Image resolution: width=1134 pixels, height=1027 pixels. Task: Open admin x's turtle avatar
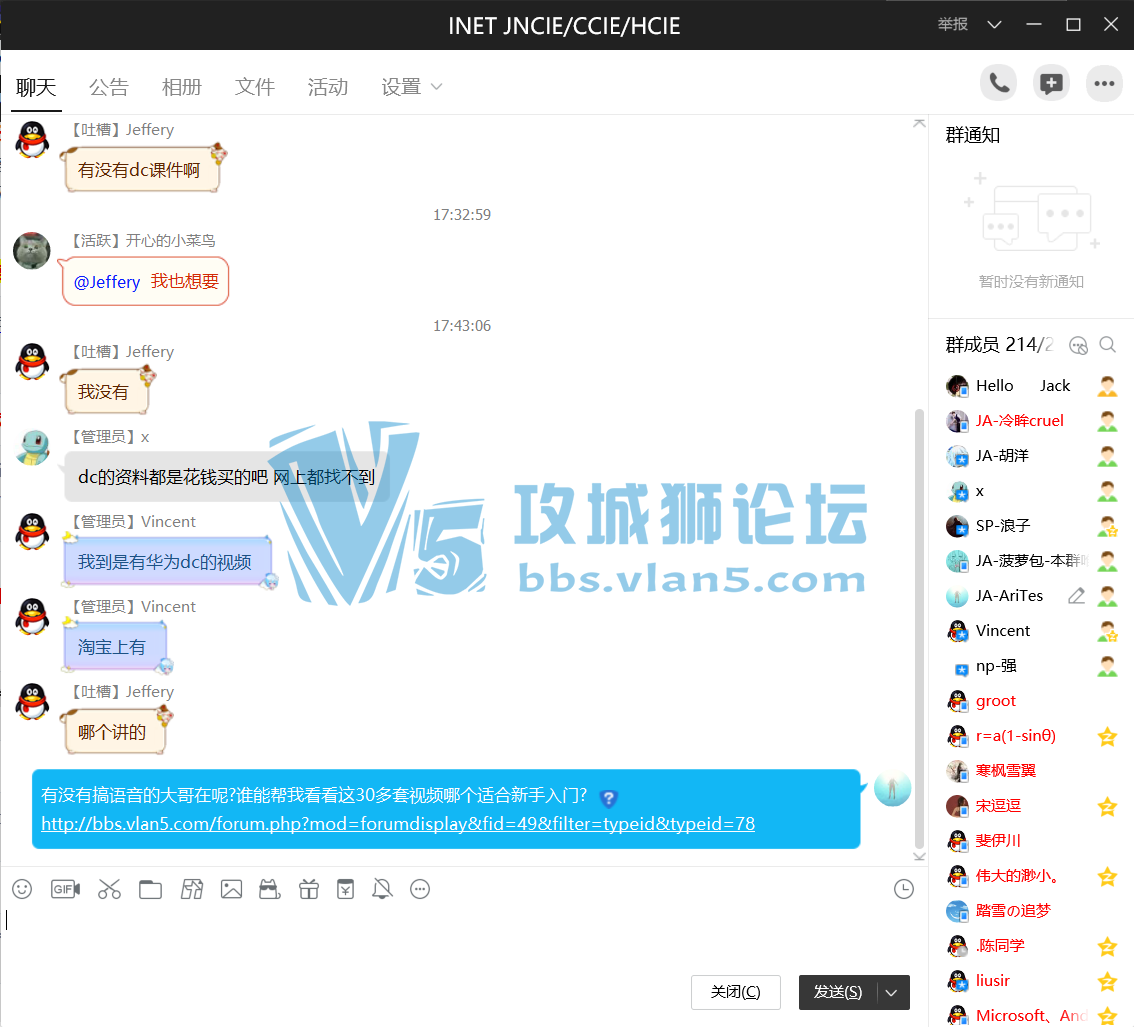pos(33,447)
